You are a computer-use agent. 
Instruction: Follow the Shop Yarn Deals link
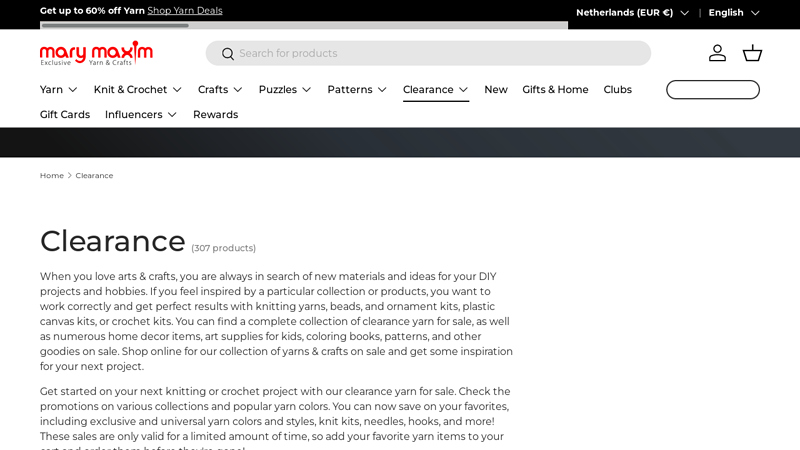click(185, 11)
